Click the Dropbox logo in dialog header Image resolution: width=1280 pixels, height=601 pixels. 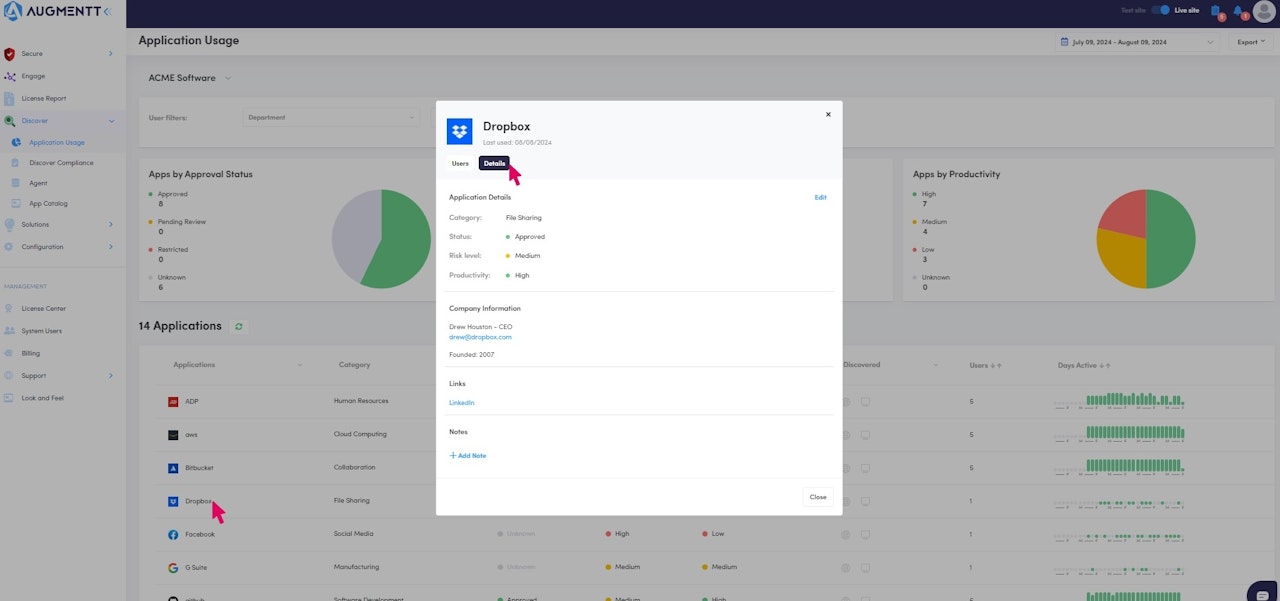tap(460, 131)
